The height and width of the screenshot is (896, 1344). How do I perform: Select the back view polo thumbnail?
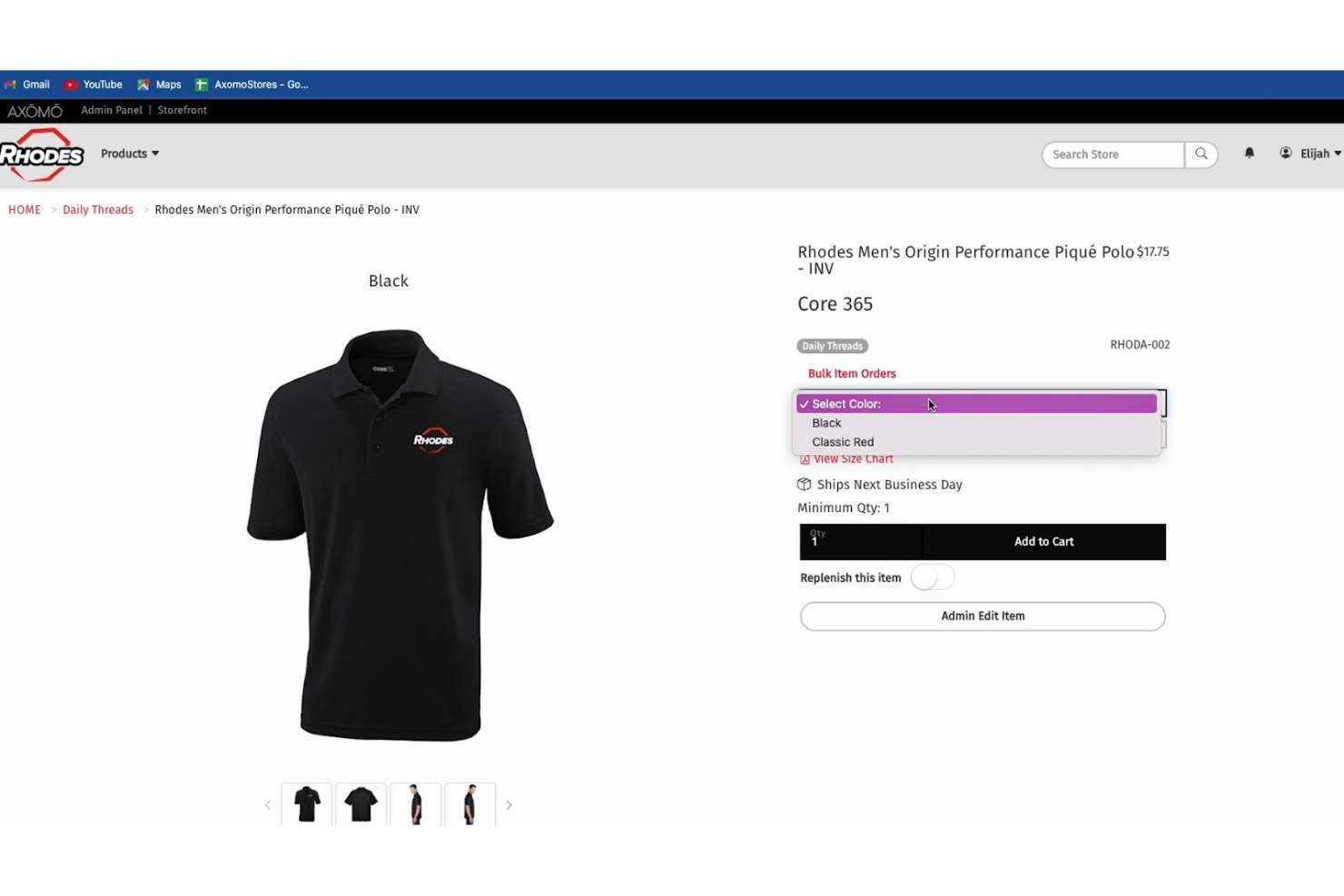pos(361,804)
